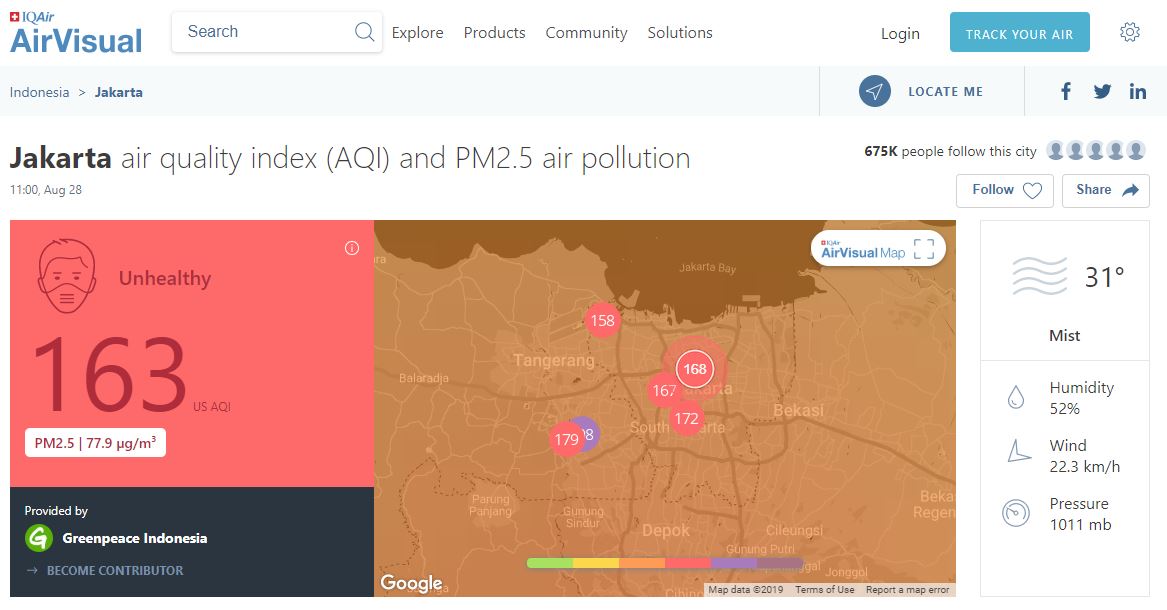This screenshot has width=1167, height=610.
Task: Click the Locate Me navigation arrow icon
Action: pos(875,92)
